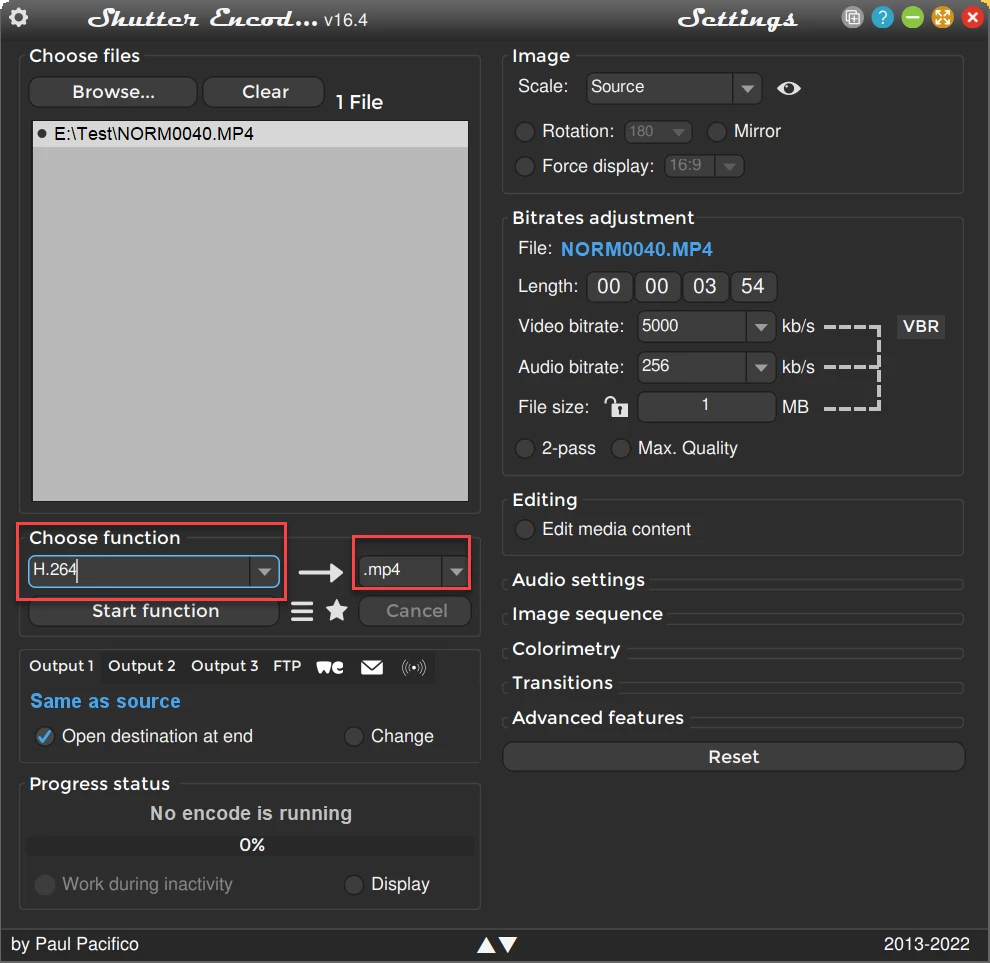This screenshot has height=963, width=990.
Task: Click the Same as source destination link
Action: click(x=105, y=702)
